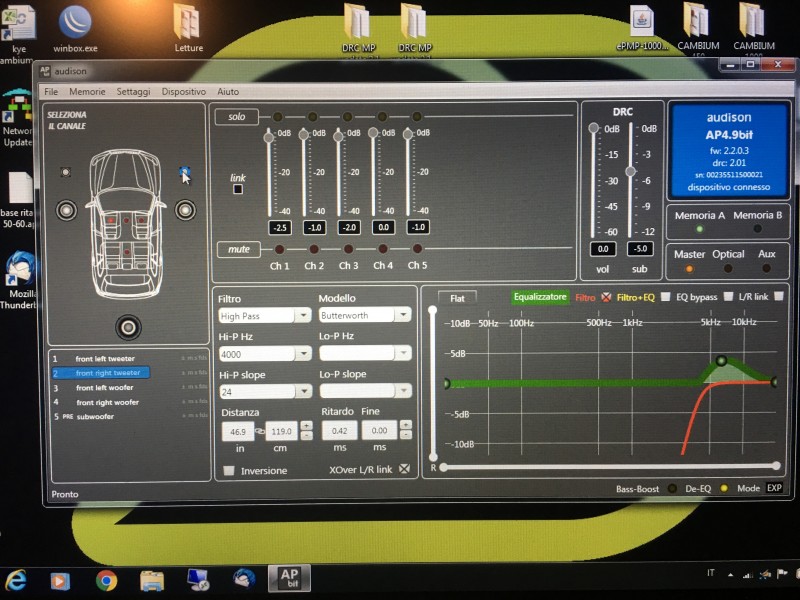This screenshot has height=600, width=800.
Task: Select the front left woofer speaker icon
Action: (x=66, y=210)
